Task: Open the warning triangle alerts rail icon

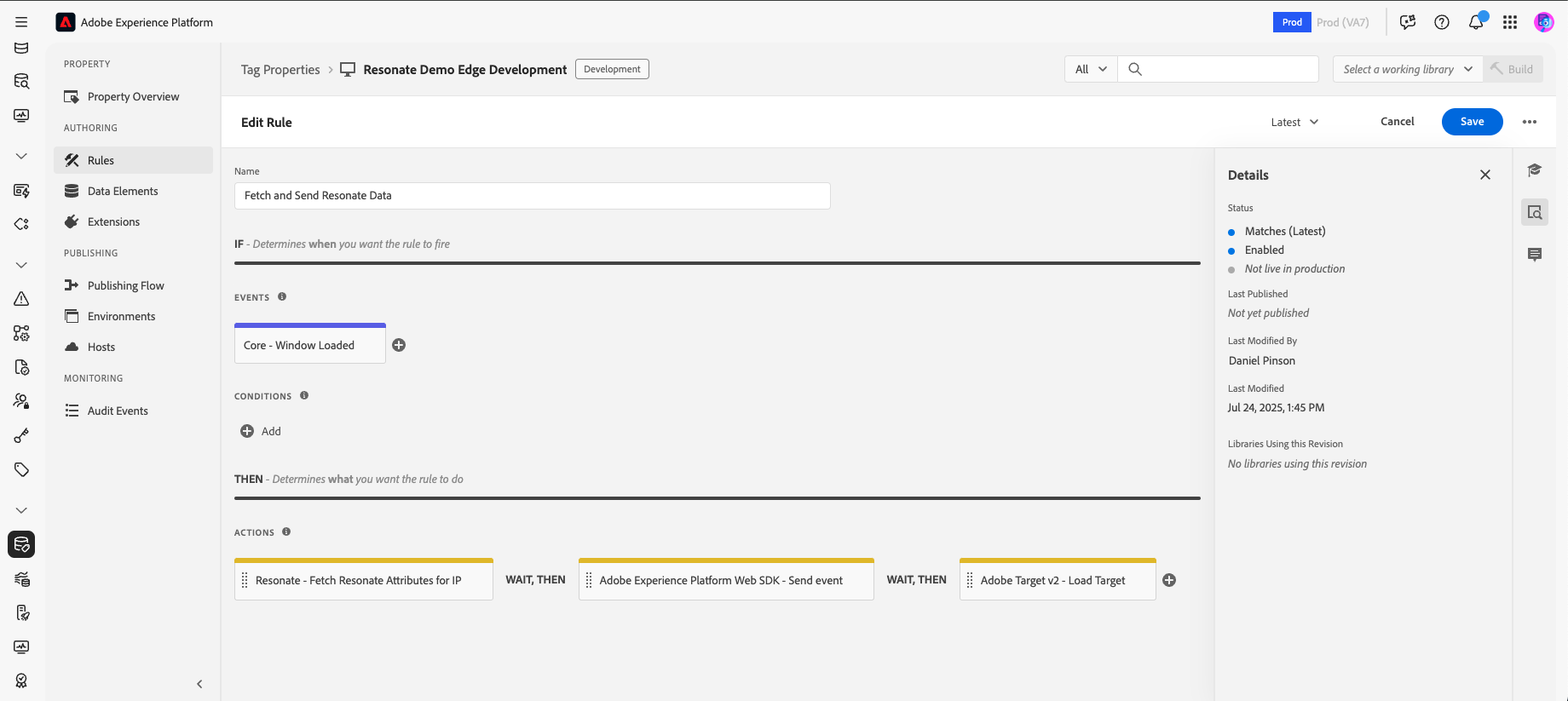Action: [21, 299]
